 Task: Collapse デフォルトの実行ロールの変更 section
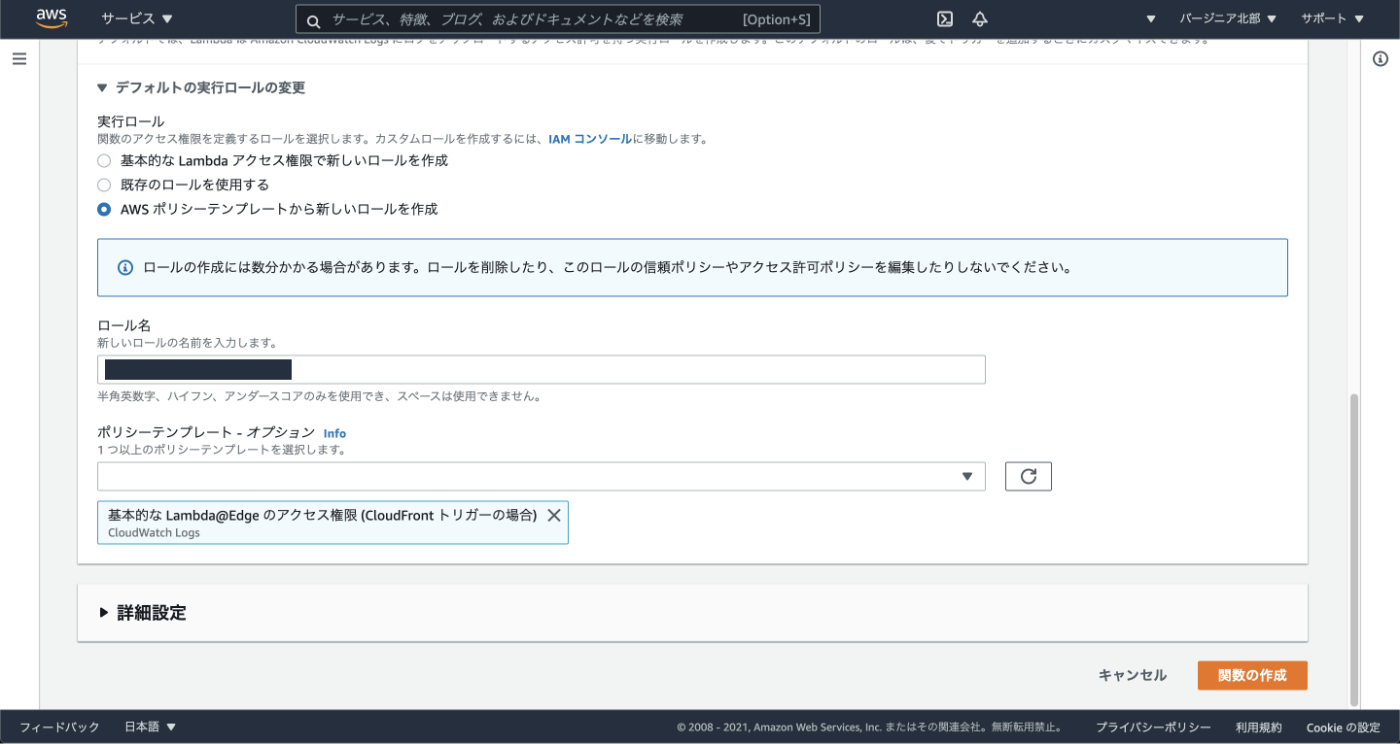[x=201, y=88]
